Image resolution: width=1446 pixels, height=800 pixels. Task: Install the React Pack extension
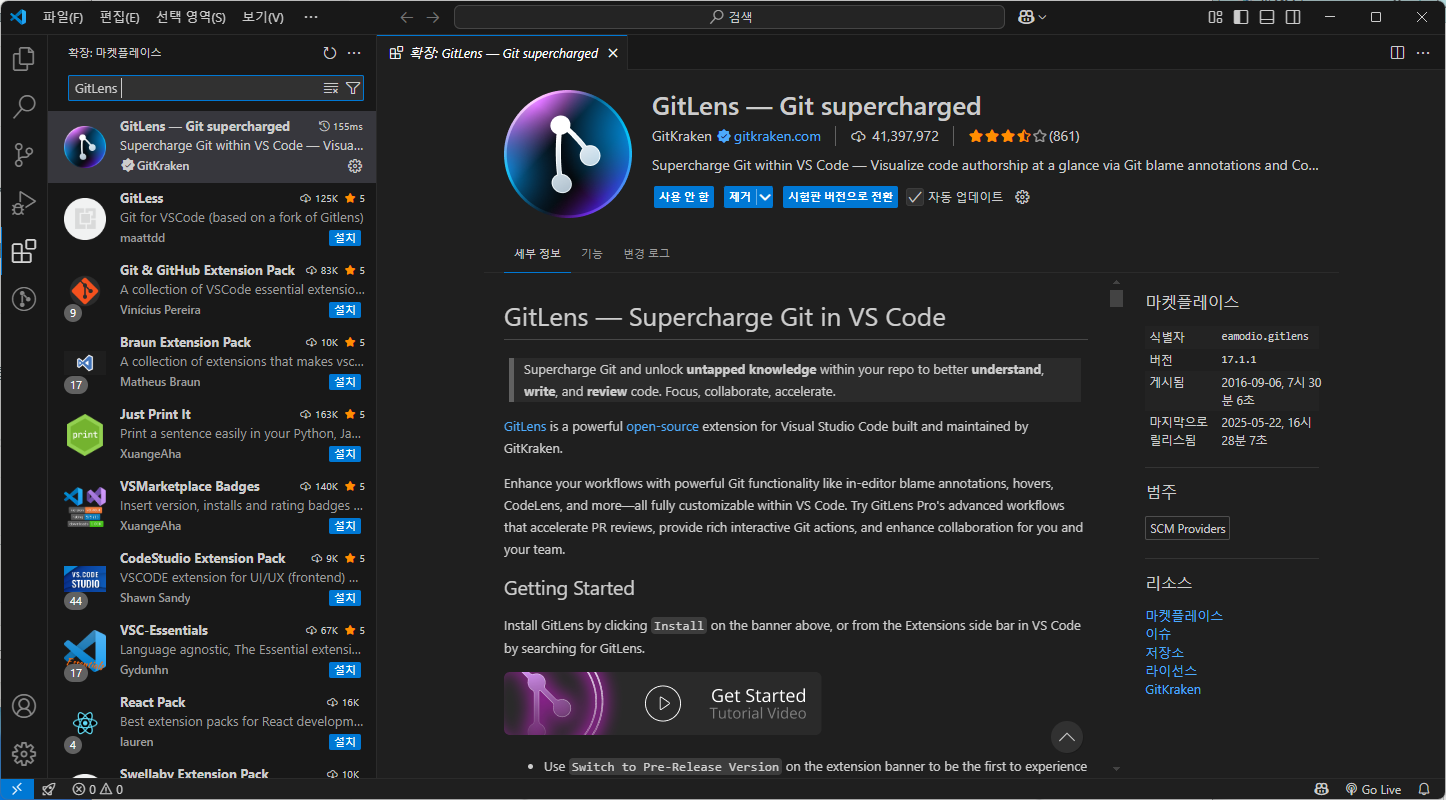[x=345, y=742]
